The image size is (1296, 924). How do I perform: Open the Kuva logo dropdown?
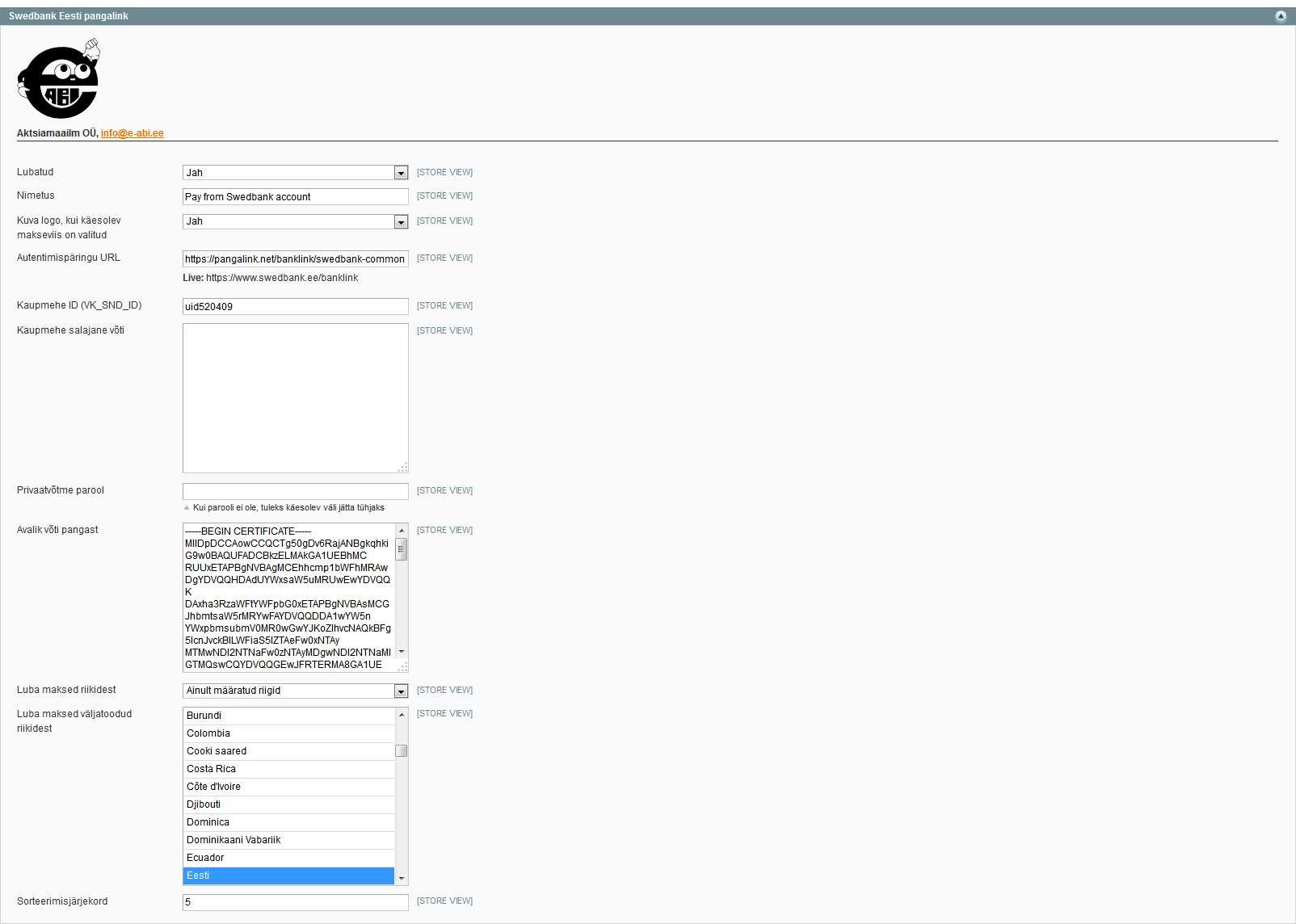(296, 221)
